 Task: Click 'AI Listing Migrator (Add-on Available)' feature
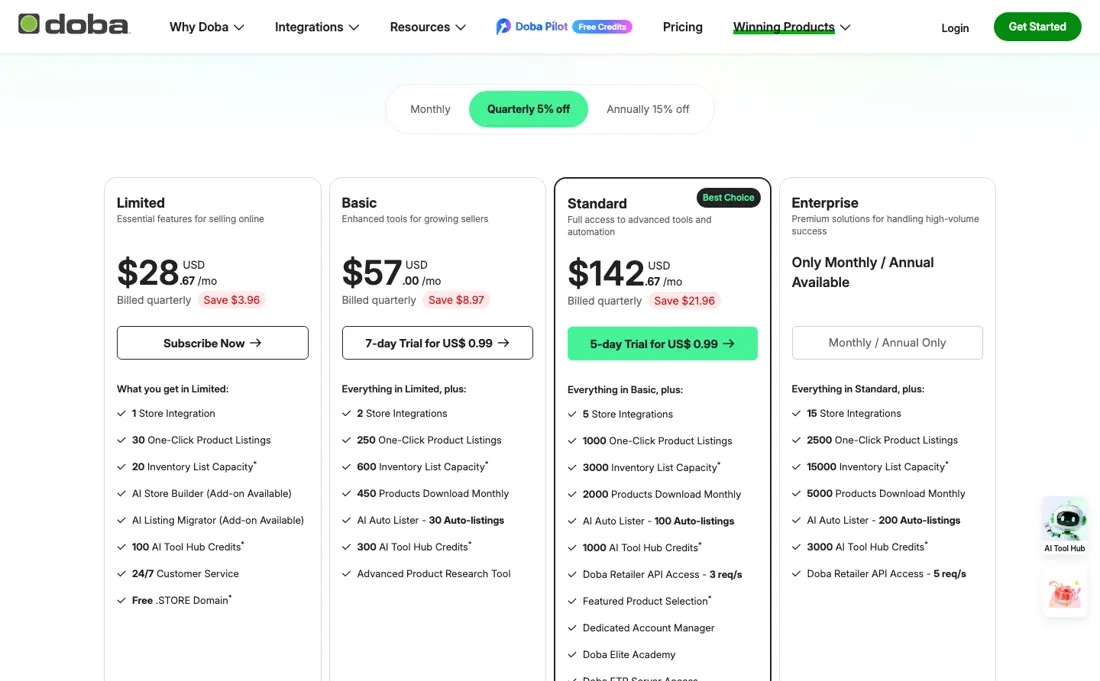[218, 520]
